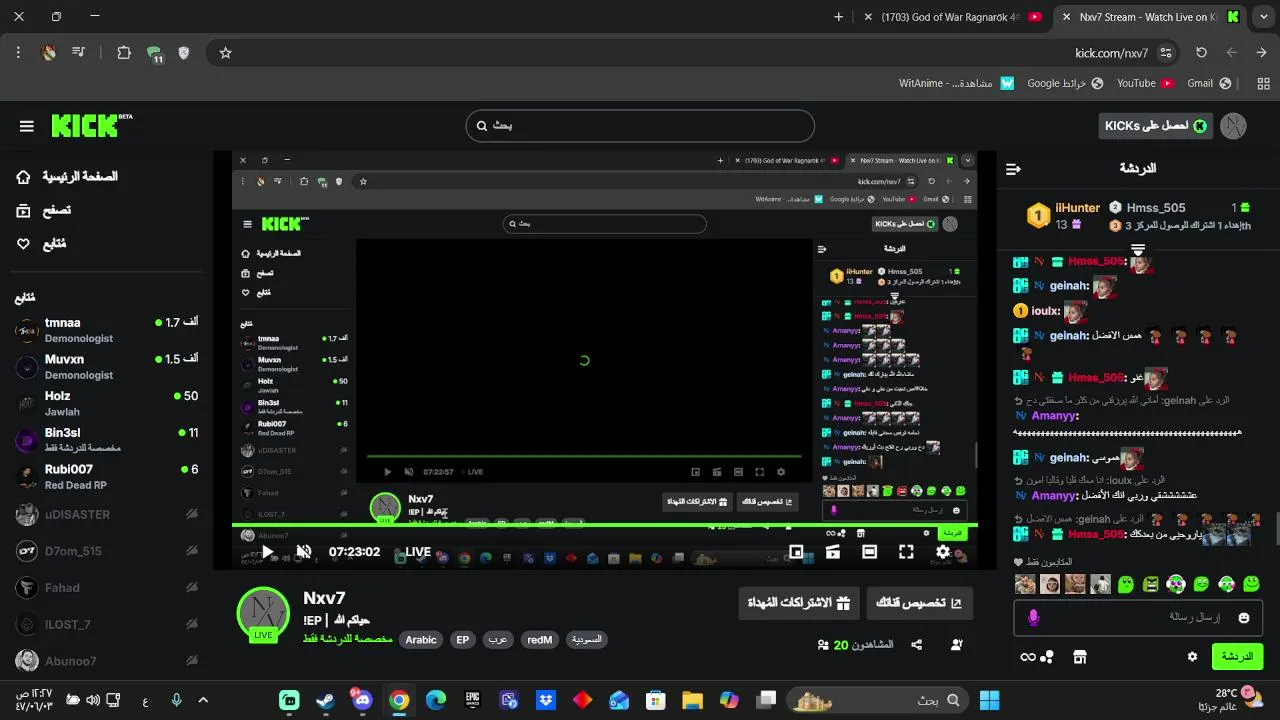The height and width of the screenshot is (720, 1280).
Task: Open stream player settings gear
Action: coord(943,552)
